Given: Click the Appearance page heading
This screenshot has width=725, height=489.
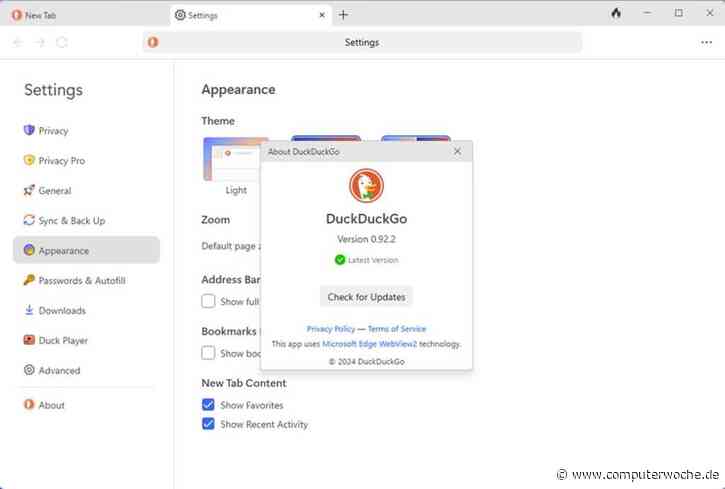Looking at the screenshot, I should pyautogui.click(x=238, y=90).
